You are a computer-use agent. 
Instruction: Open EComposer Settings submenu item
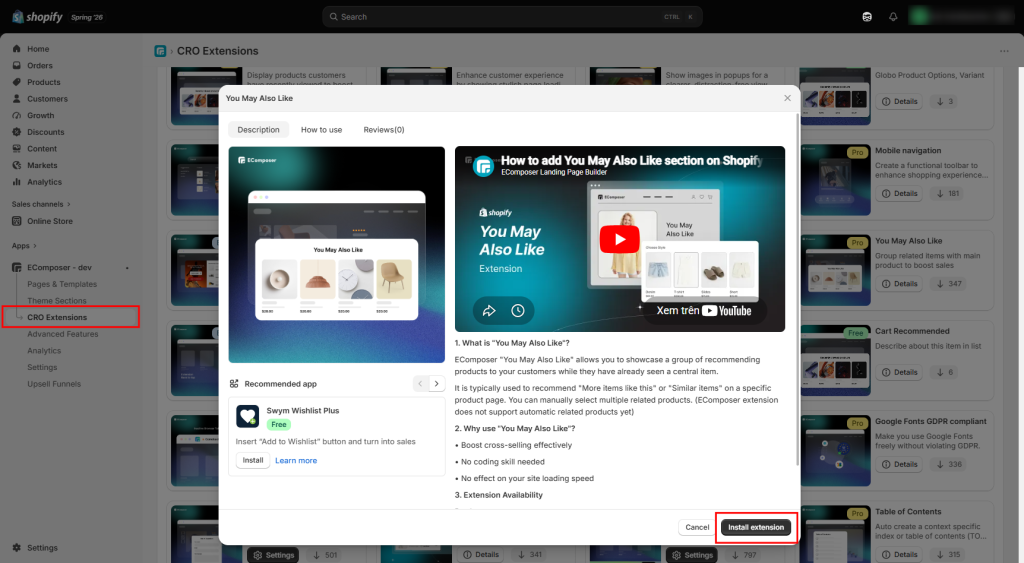pos(42,368)
